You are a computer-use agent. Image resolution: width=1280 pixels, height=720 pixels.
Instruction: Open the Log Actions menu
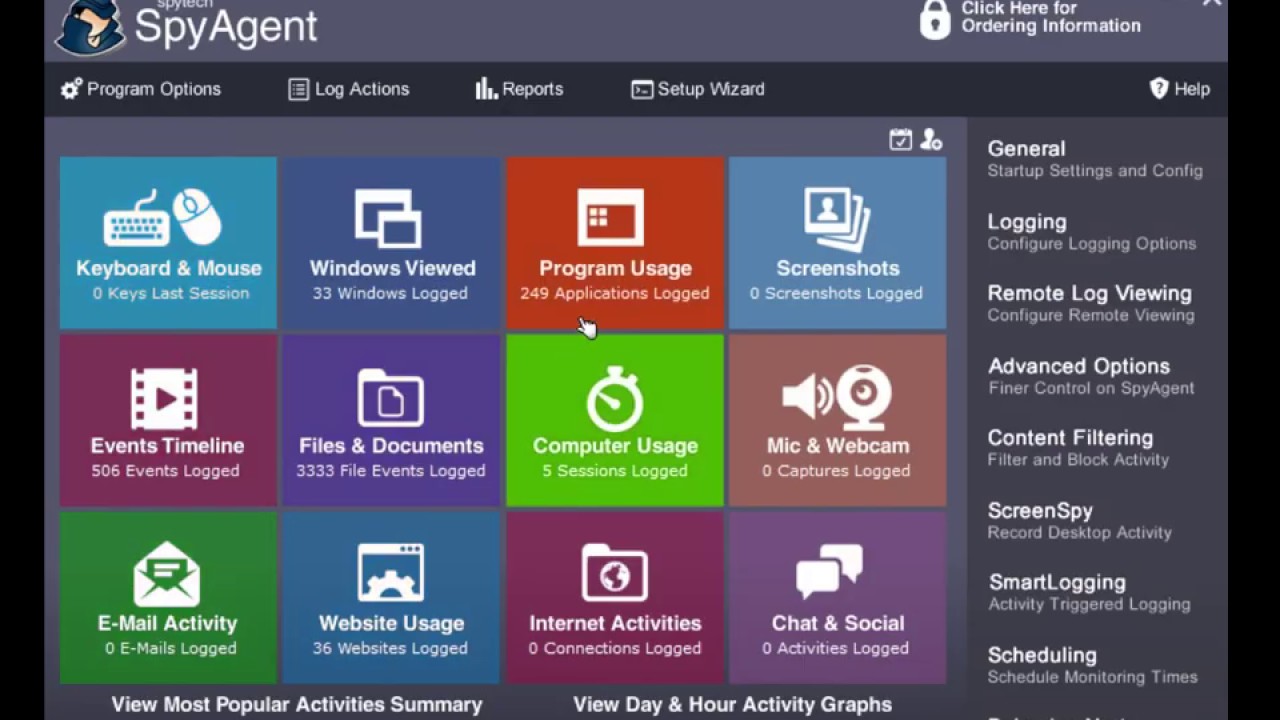pos(349,89)
